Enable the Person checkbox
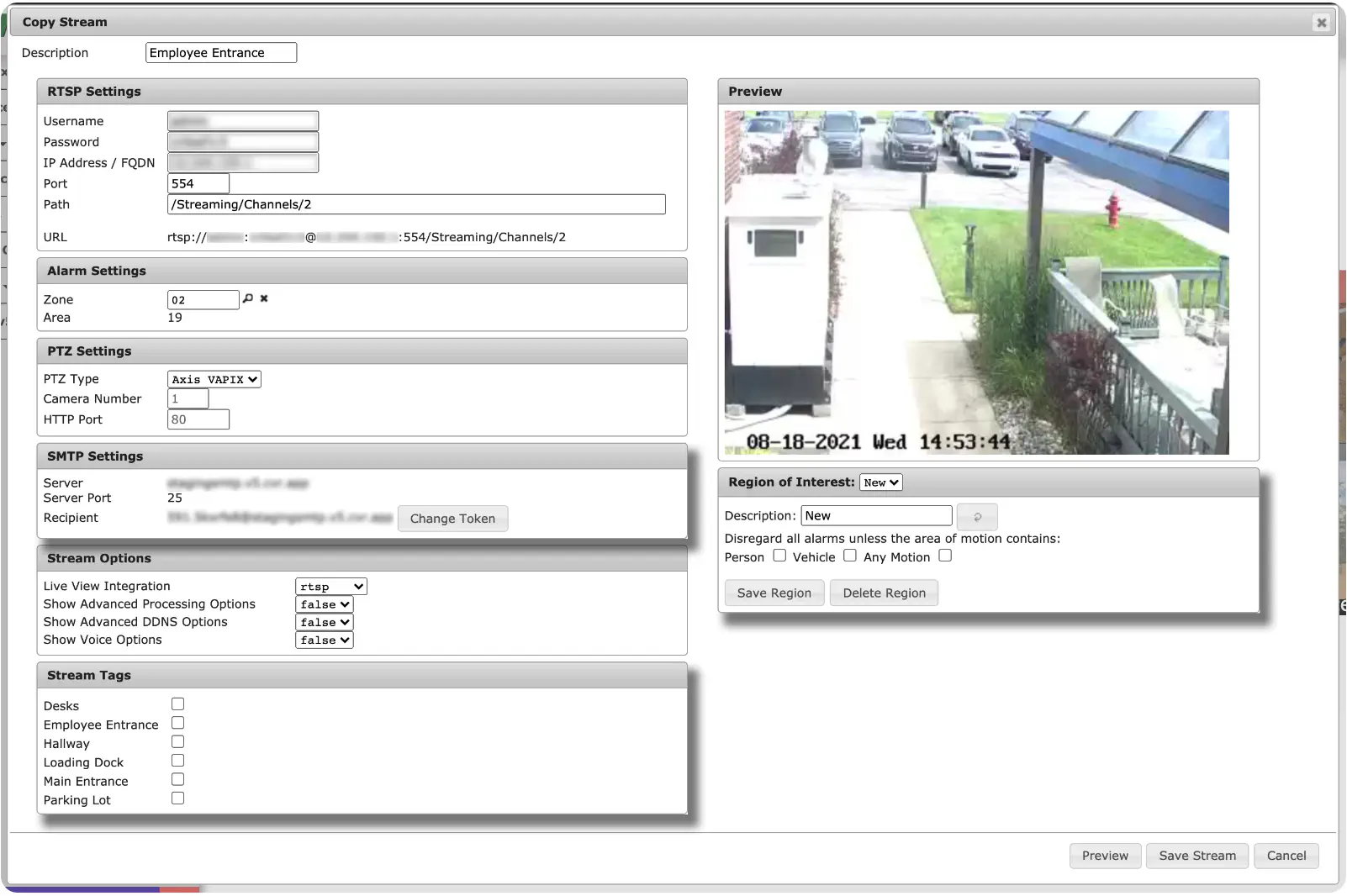The height and width of the screenshot is (896, 1347). (779, 556)
